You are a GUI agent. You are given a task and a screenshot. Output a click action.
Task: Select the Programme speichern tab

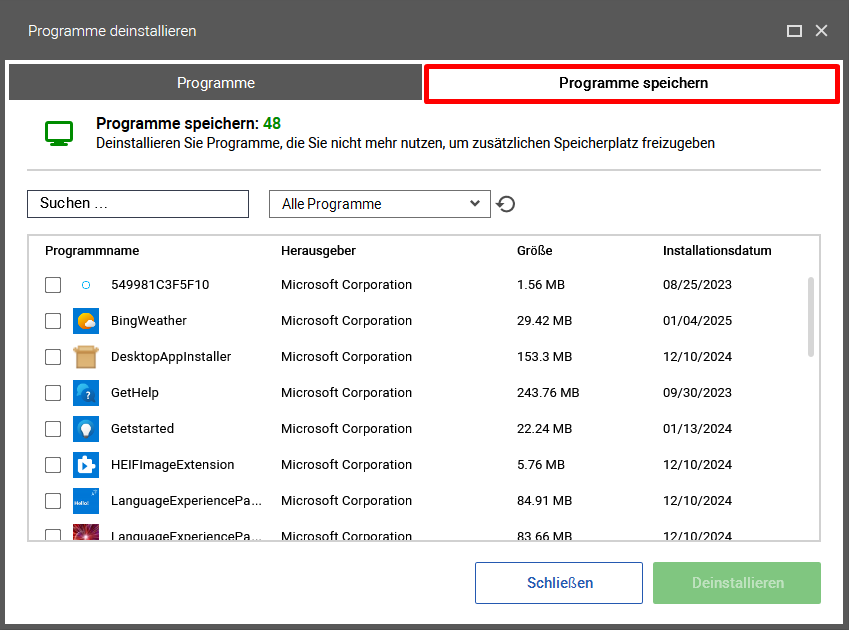632,83
